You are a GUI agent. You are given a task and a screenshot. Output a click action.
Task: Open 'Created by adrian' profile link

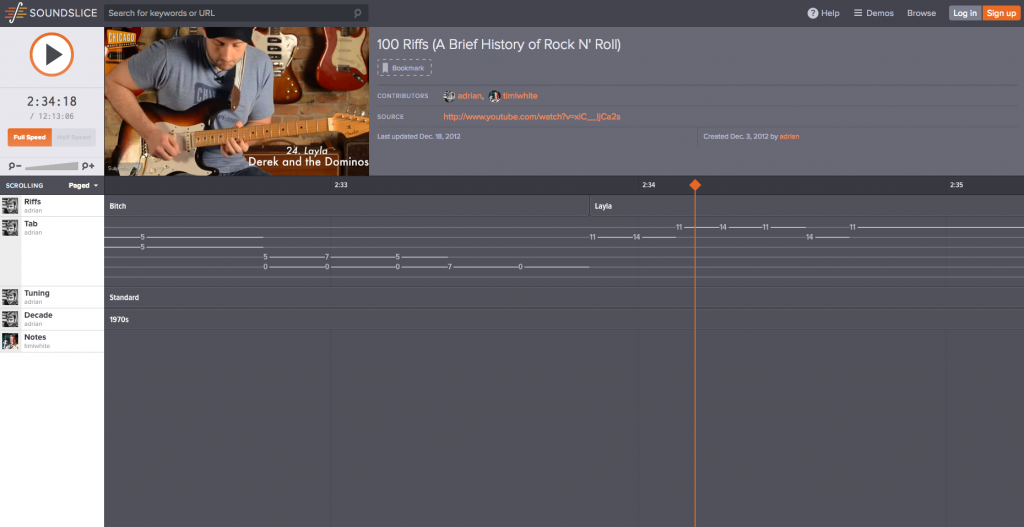pos(789,136)
